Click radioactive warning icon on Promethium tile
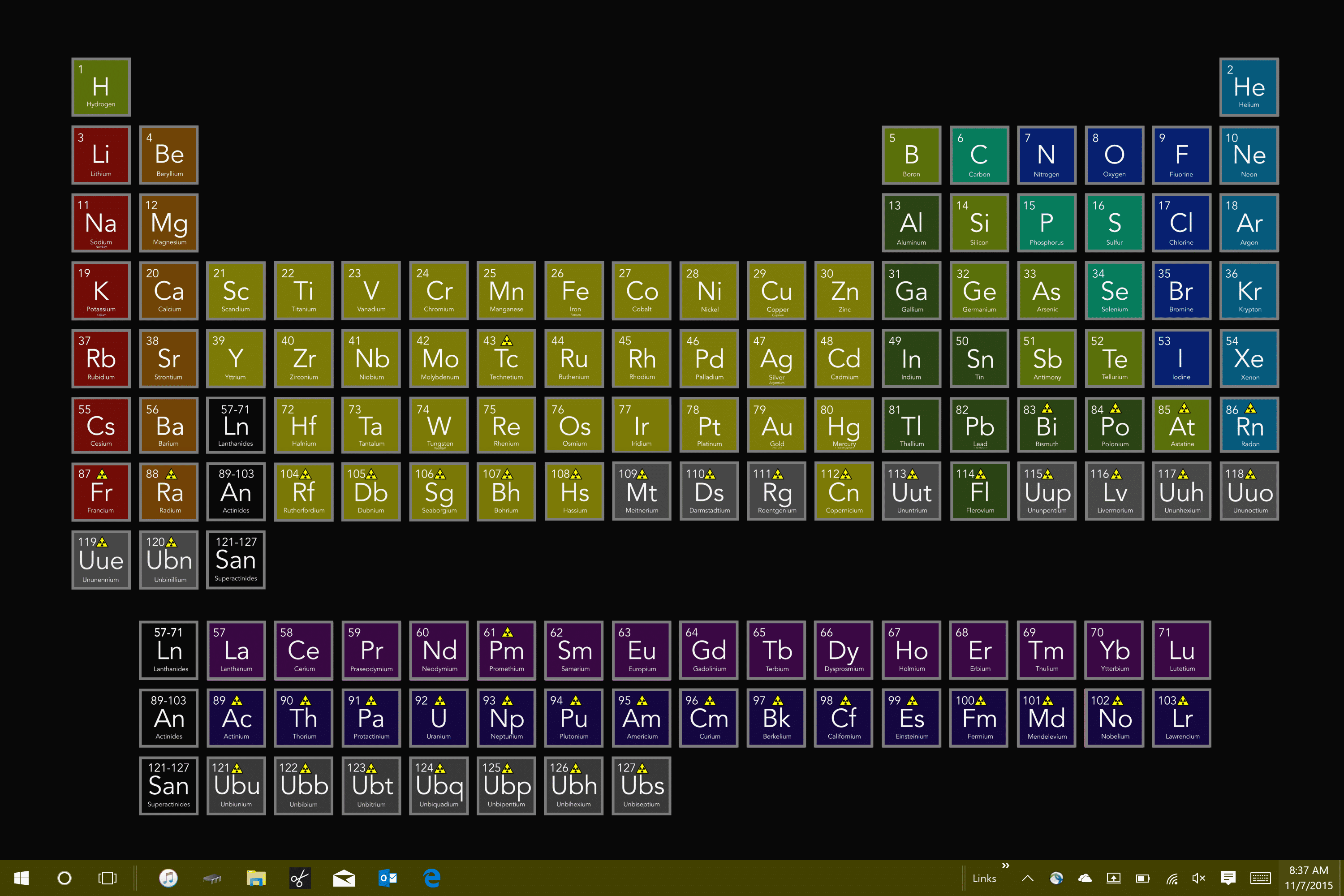This screenshot has height=896, width=1344. pos(508,632)
